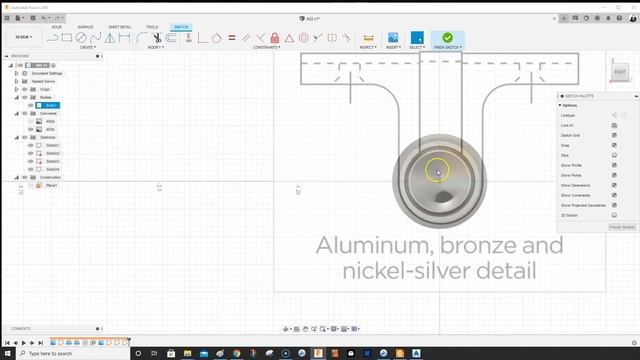This screenshot has width=640, height=360.
Task: Apply the Collinear constraint
Action: tap(318, 38)
